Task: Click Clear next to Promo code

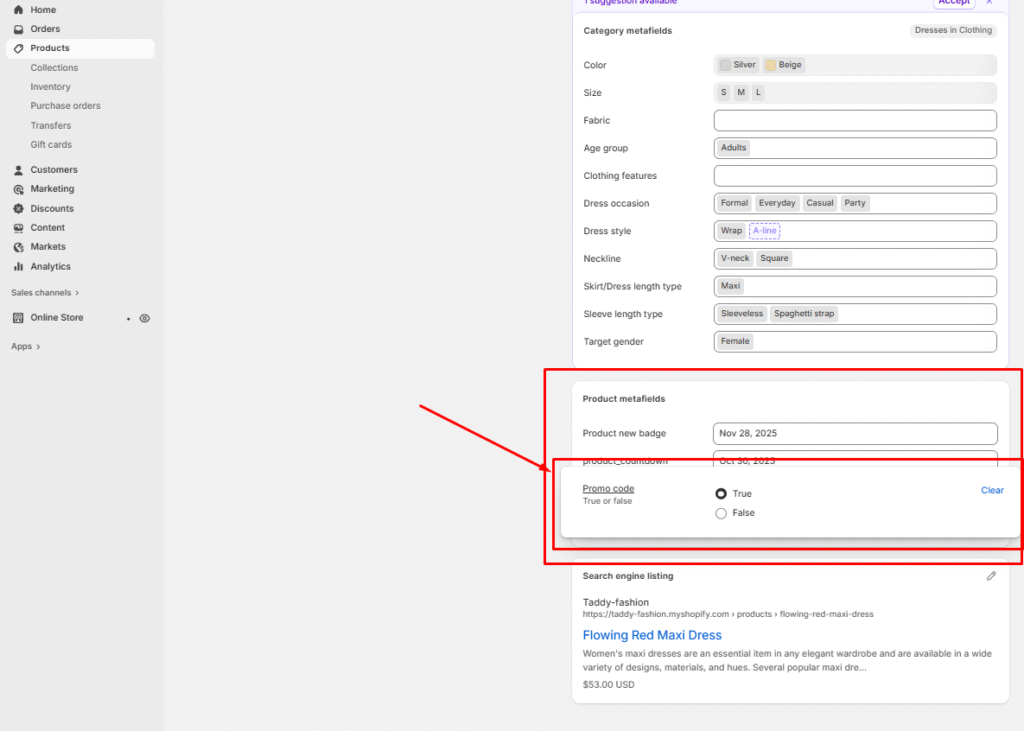Action: (992, 490)
